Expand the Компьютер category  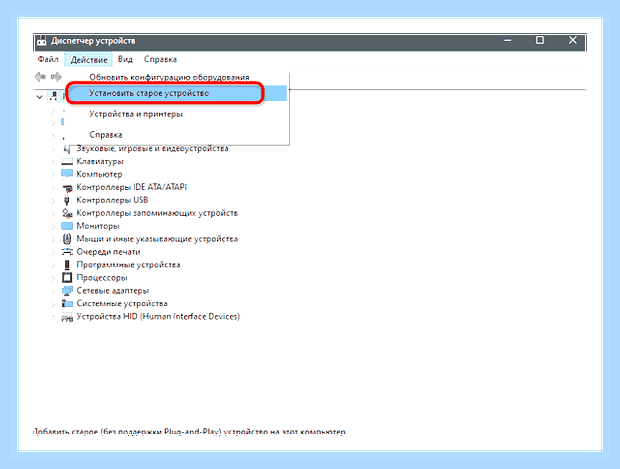(x=53, y=174)
